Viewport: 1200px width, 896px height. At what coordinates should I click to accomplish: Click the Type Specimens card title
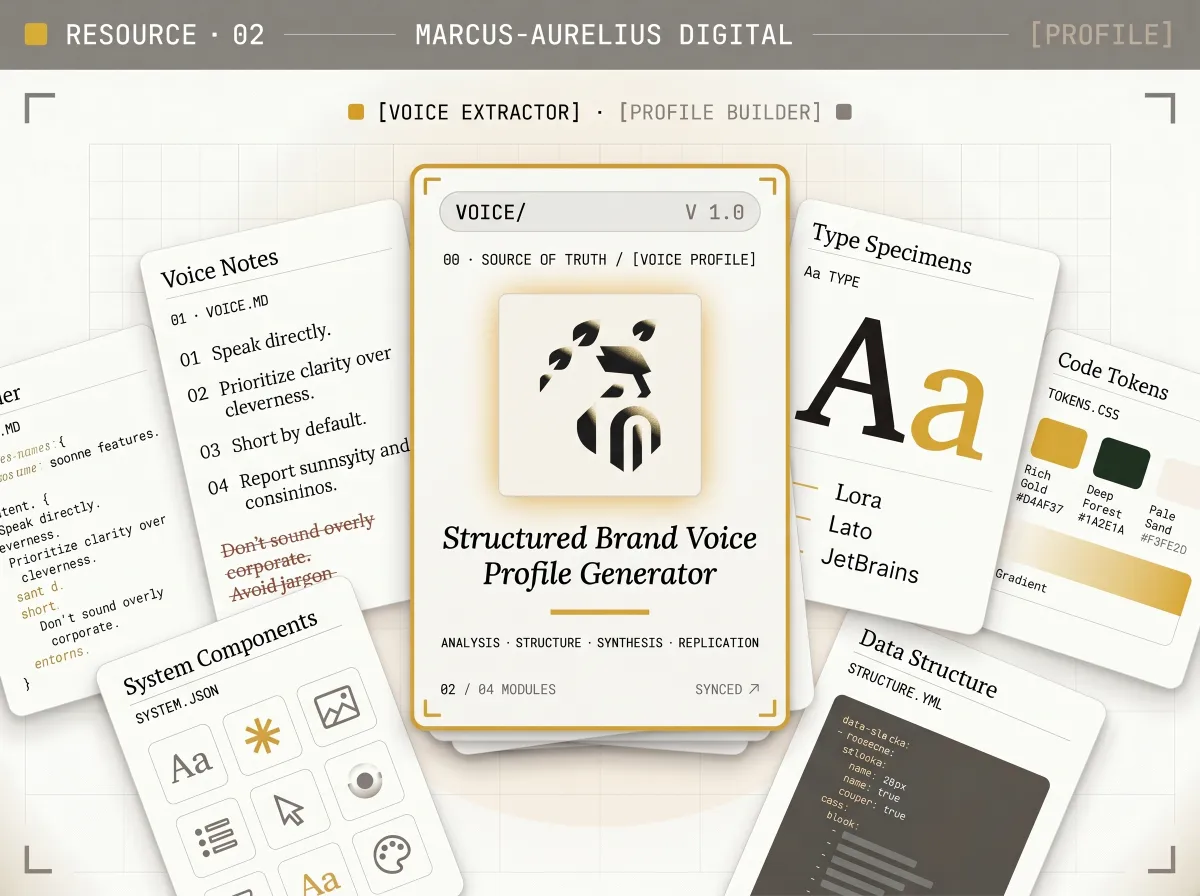pyautogui.click(x=891, y=248)
